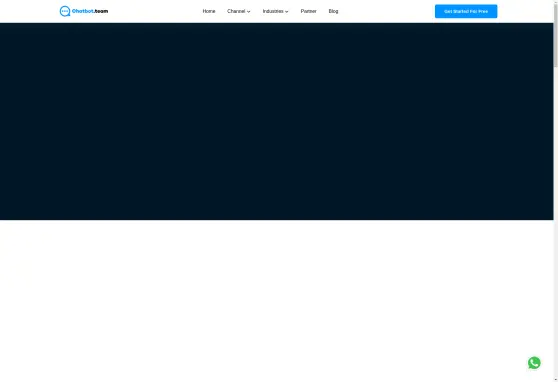Click the three dots inside the logo bubble
The height and width of the screenshot is (382, 558).
[x=65, y=11]
